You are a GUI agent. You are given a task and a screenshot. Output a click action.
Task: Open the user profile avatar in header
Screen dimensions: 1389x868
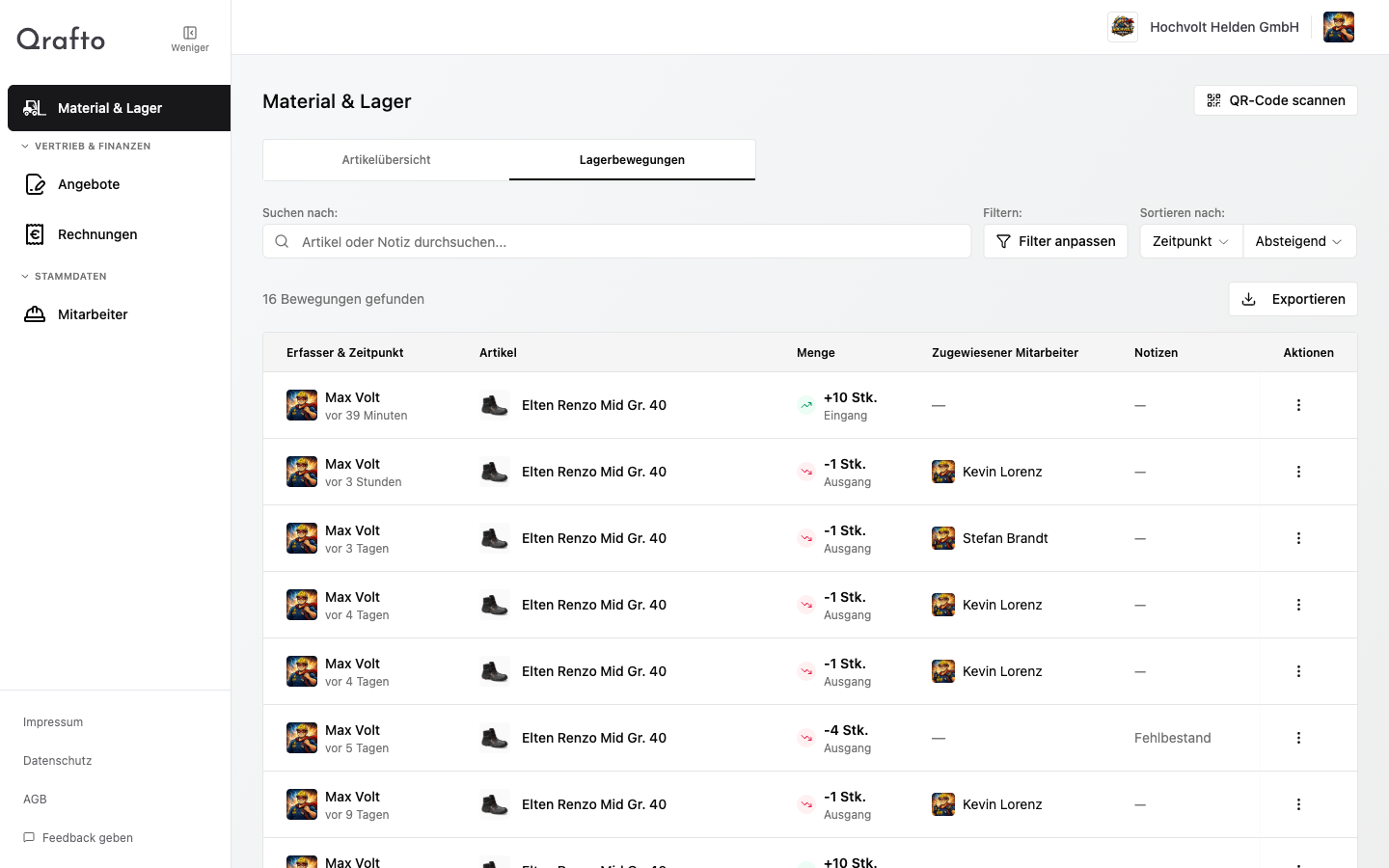(x=1338, y=27)
